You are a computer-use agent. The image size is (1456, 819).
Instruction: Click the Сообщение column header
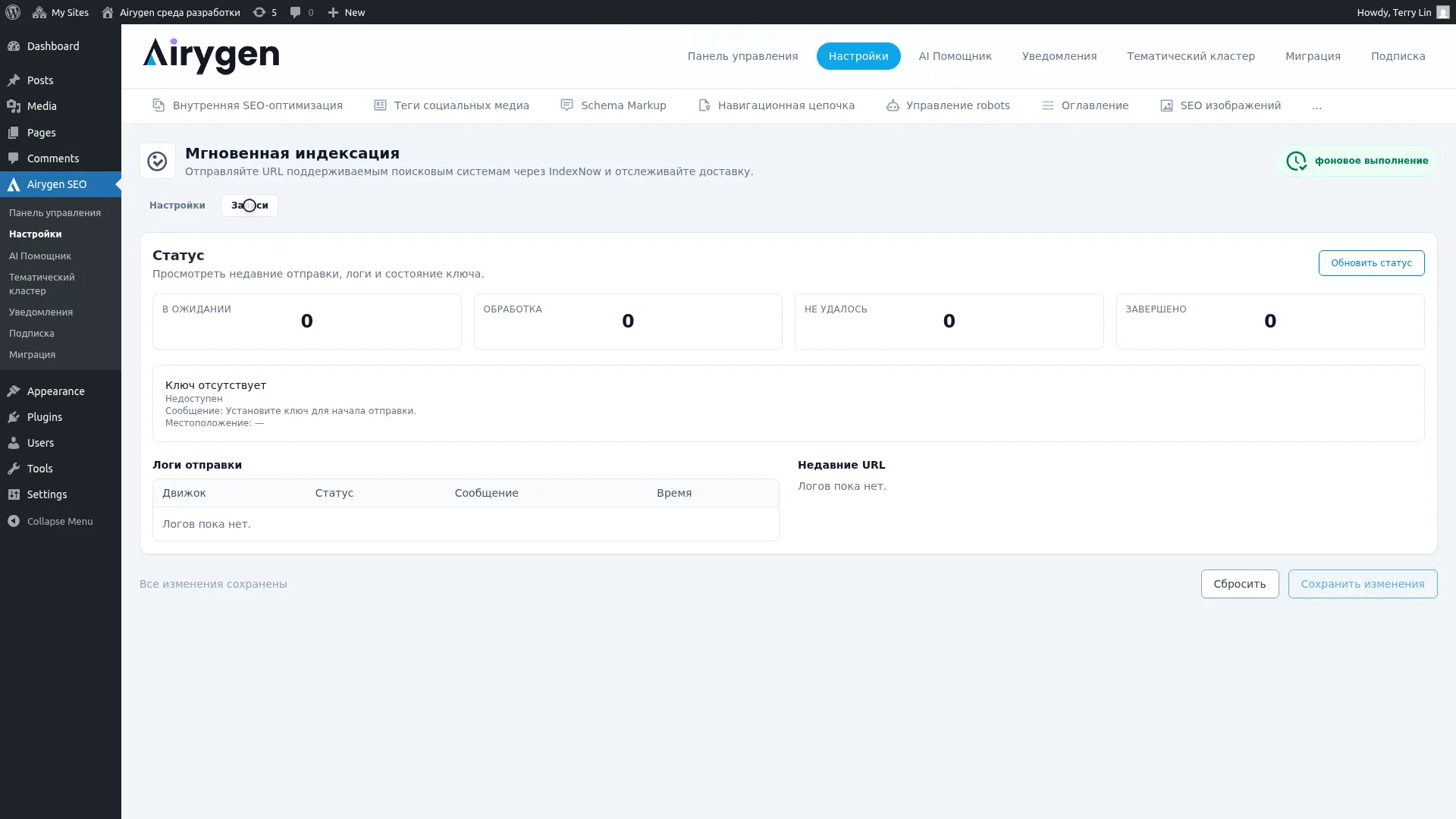(x=487, y=493)
